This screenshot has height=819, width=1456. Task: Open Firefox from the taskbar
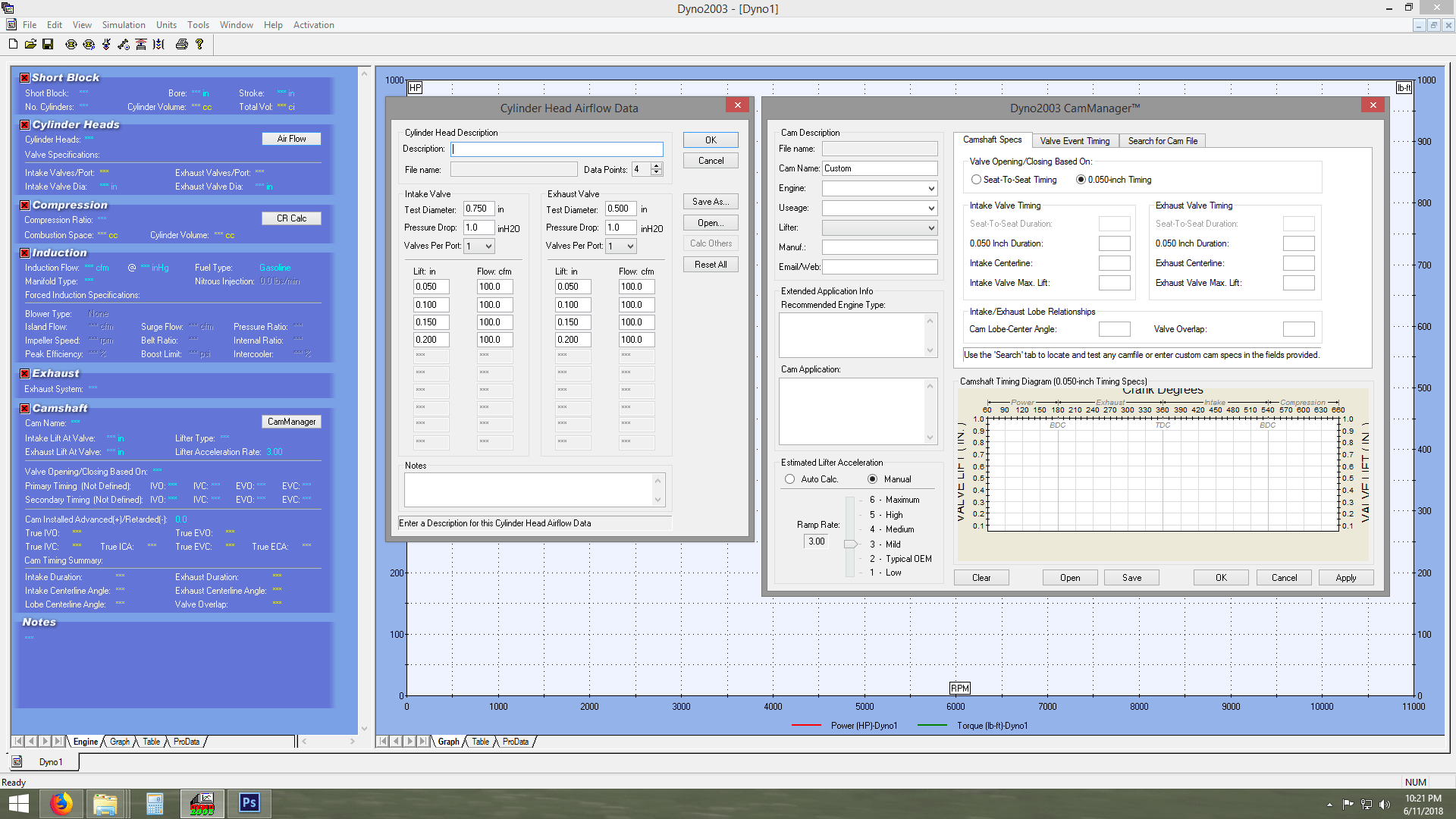[x=61, y=803]
